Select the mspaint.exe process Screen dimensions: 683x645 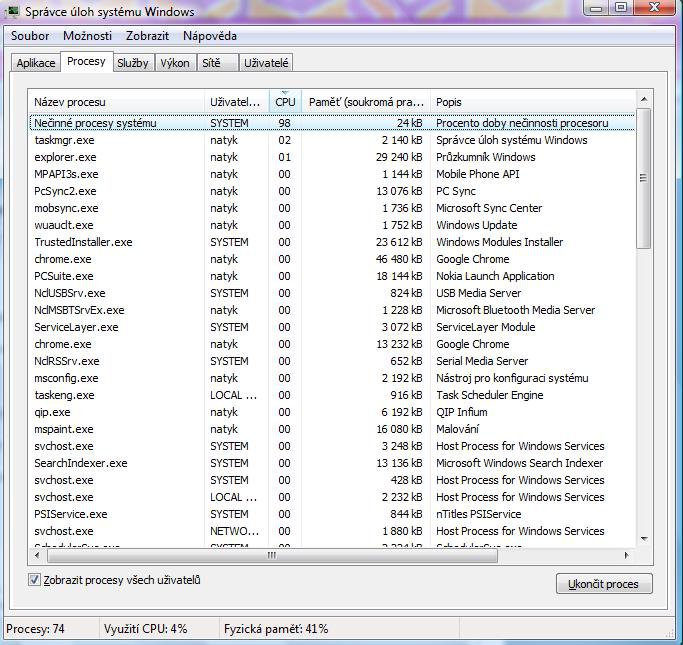coord(332,429)
